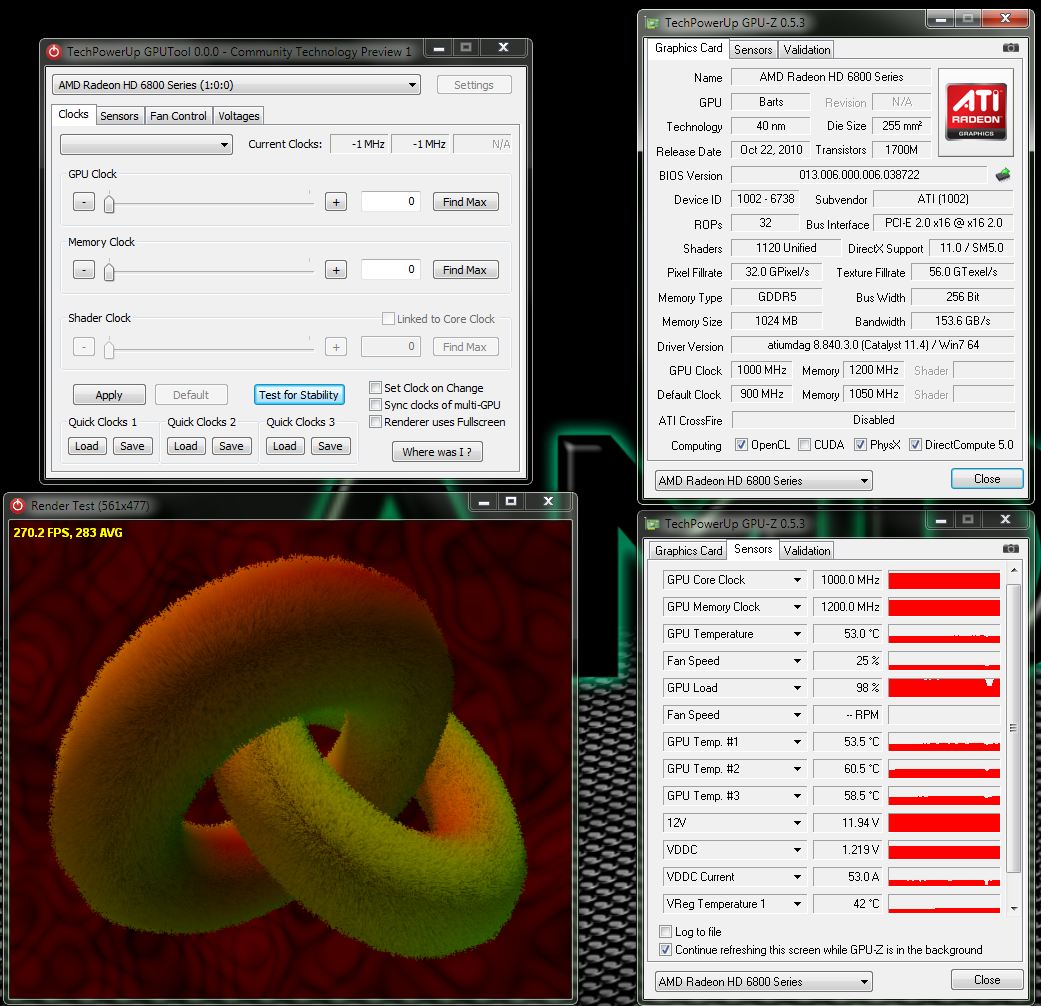Screen dimensions: 1041x1006
Task: Enable Log to file in Sensors window
Action: tap(665, 932)
